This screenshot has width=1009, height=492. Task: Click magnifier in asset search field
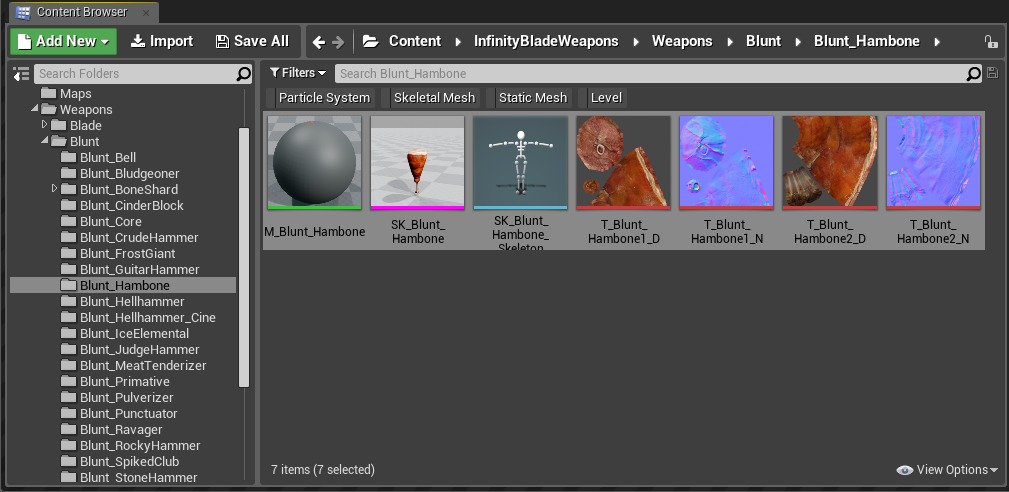click(x=974, y=74)
